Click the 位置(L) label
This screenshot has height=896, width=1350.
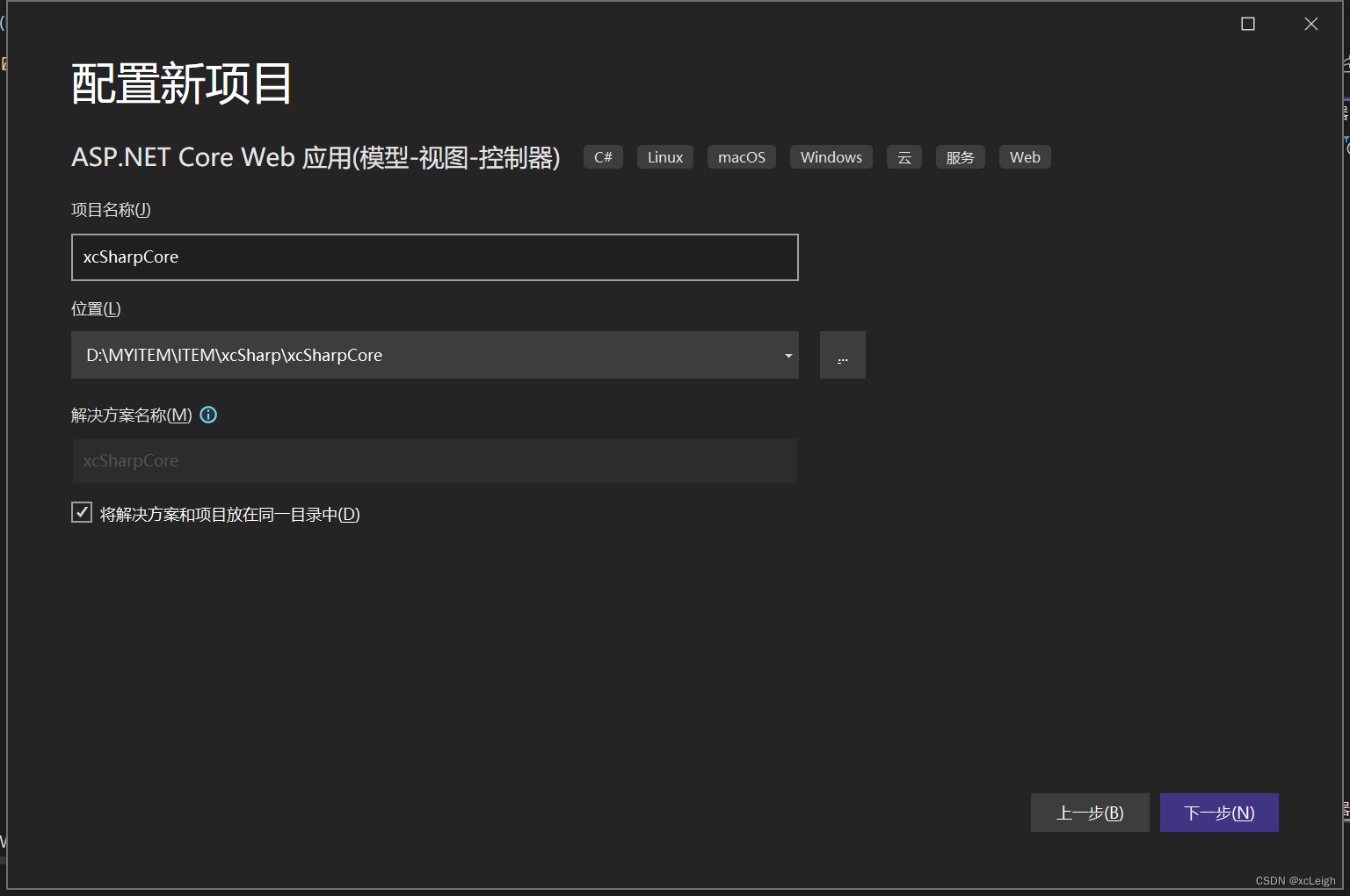[x=96, y=308]
